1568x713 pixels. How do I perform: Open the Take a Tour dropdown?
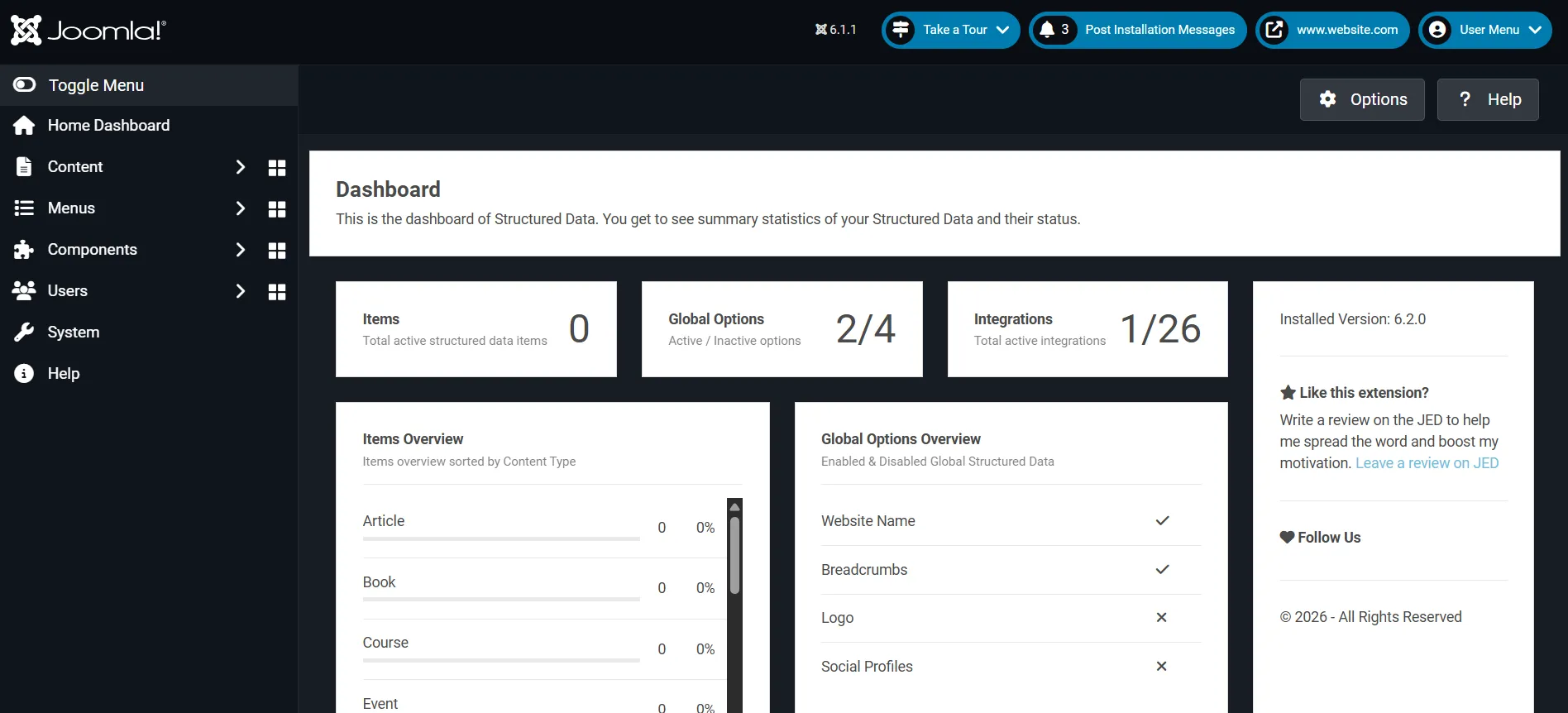(950, 30)
